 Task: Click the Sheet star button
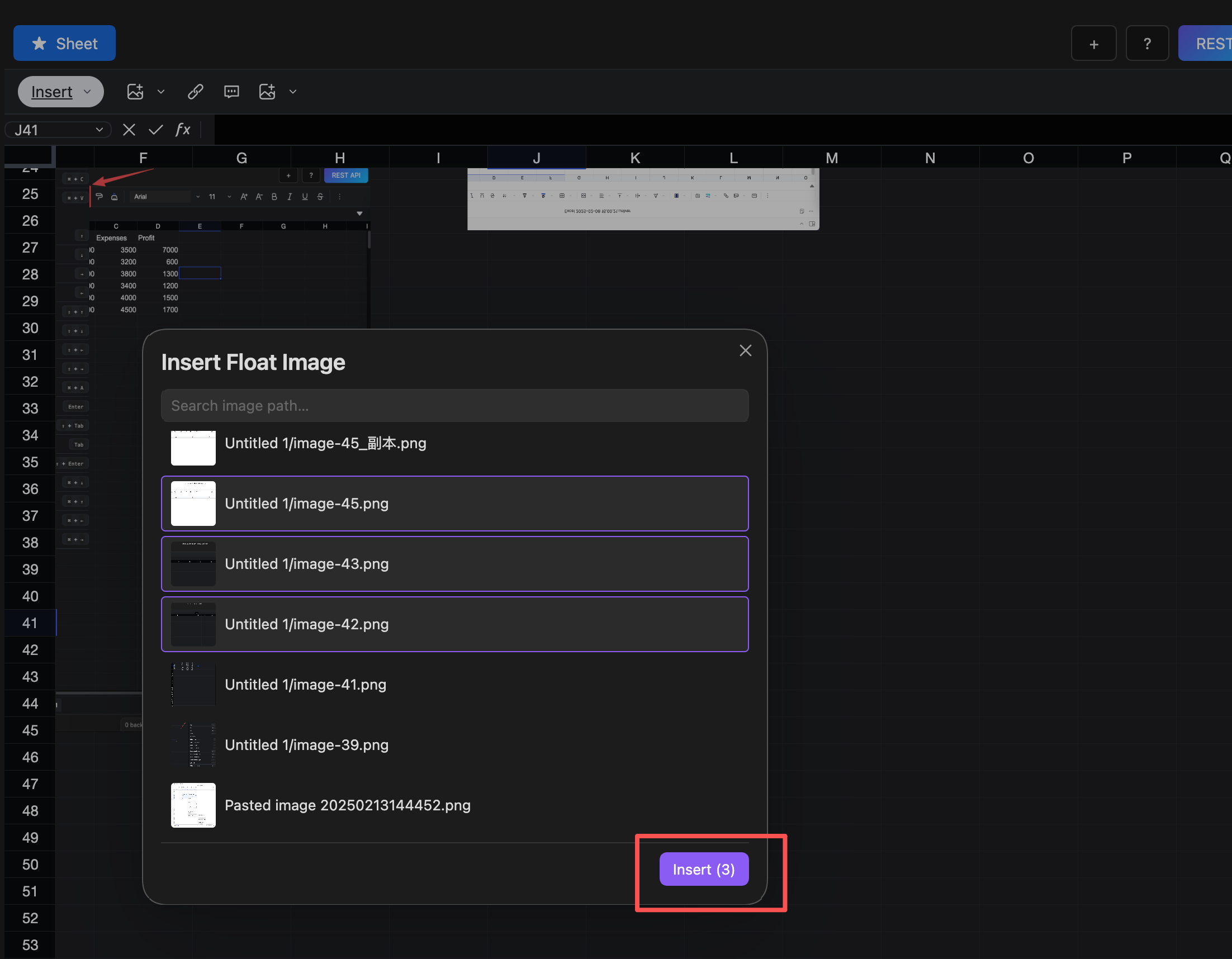tap(64, 44)
